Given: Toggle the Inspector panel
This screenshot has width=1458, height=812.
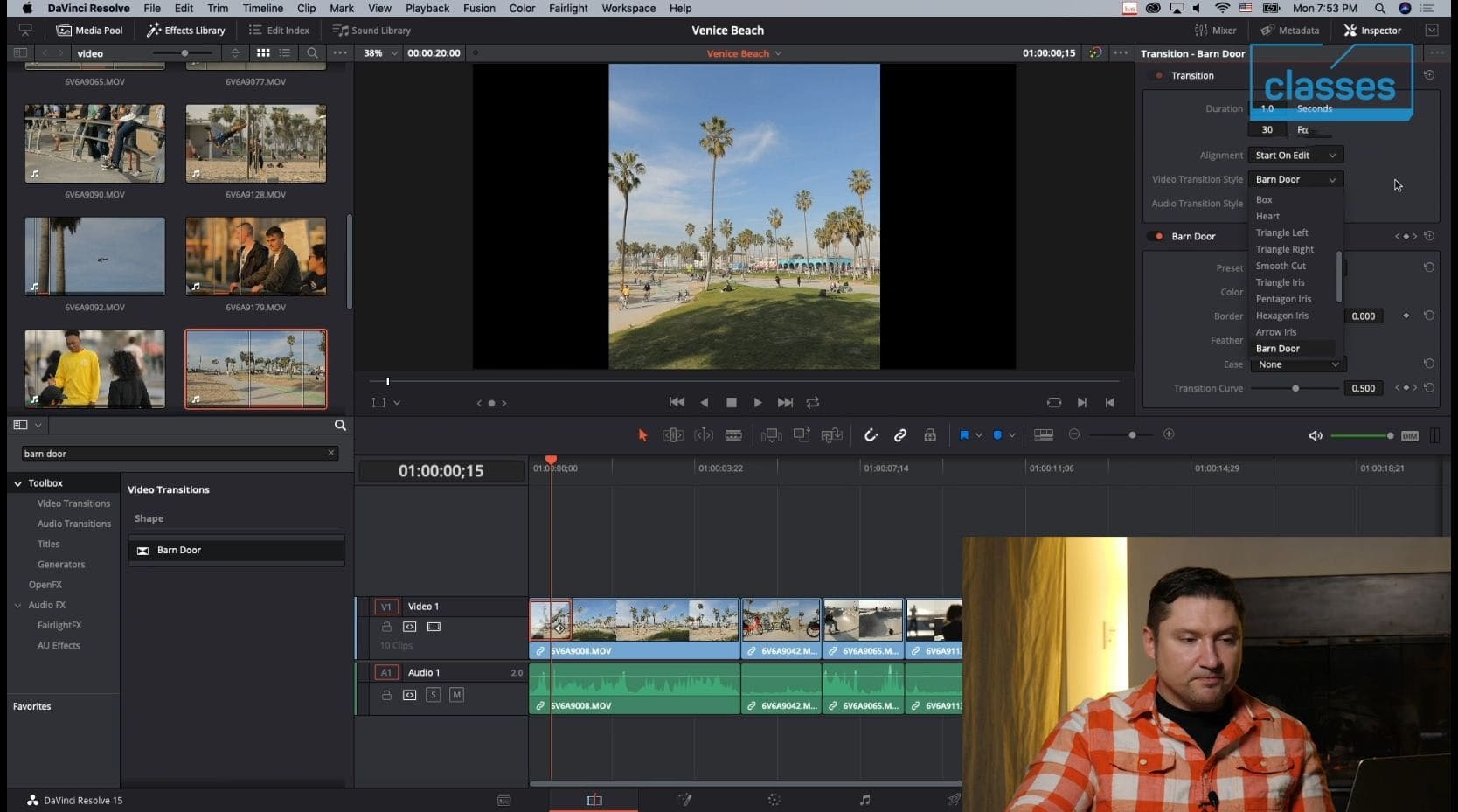Looking at the screenshot, I should click(1372, 31).
